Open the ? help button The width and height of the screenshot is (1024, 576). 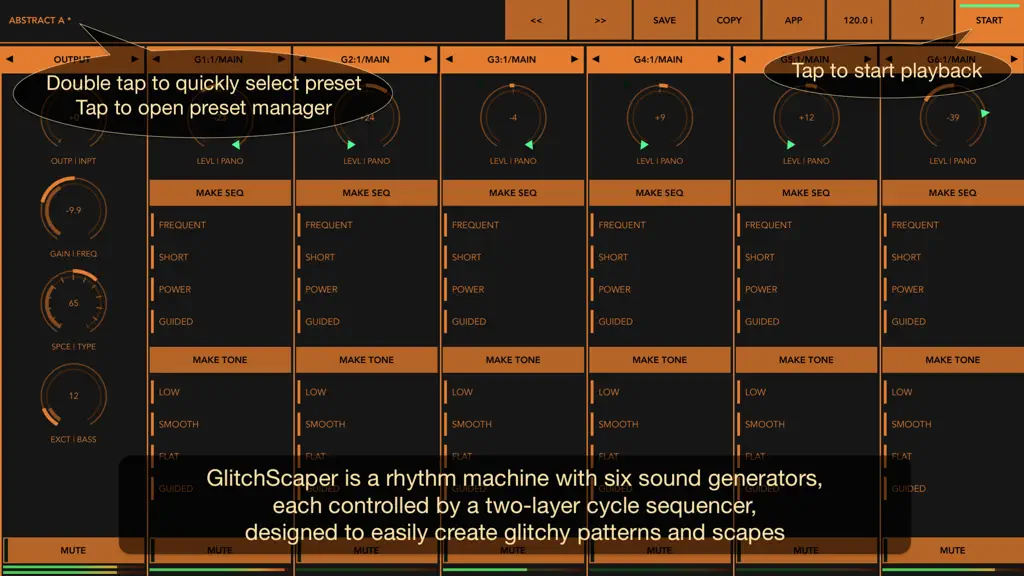(x=922, y=20)
